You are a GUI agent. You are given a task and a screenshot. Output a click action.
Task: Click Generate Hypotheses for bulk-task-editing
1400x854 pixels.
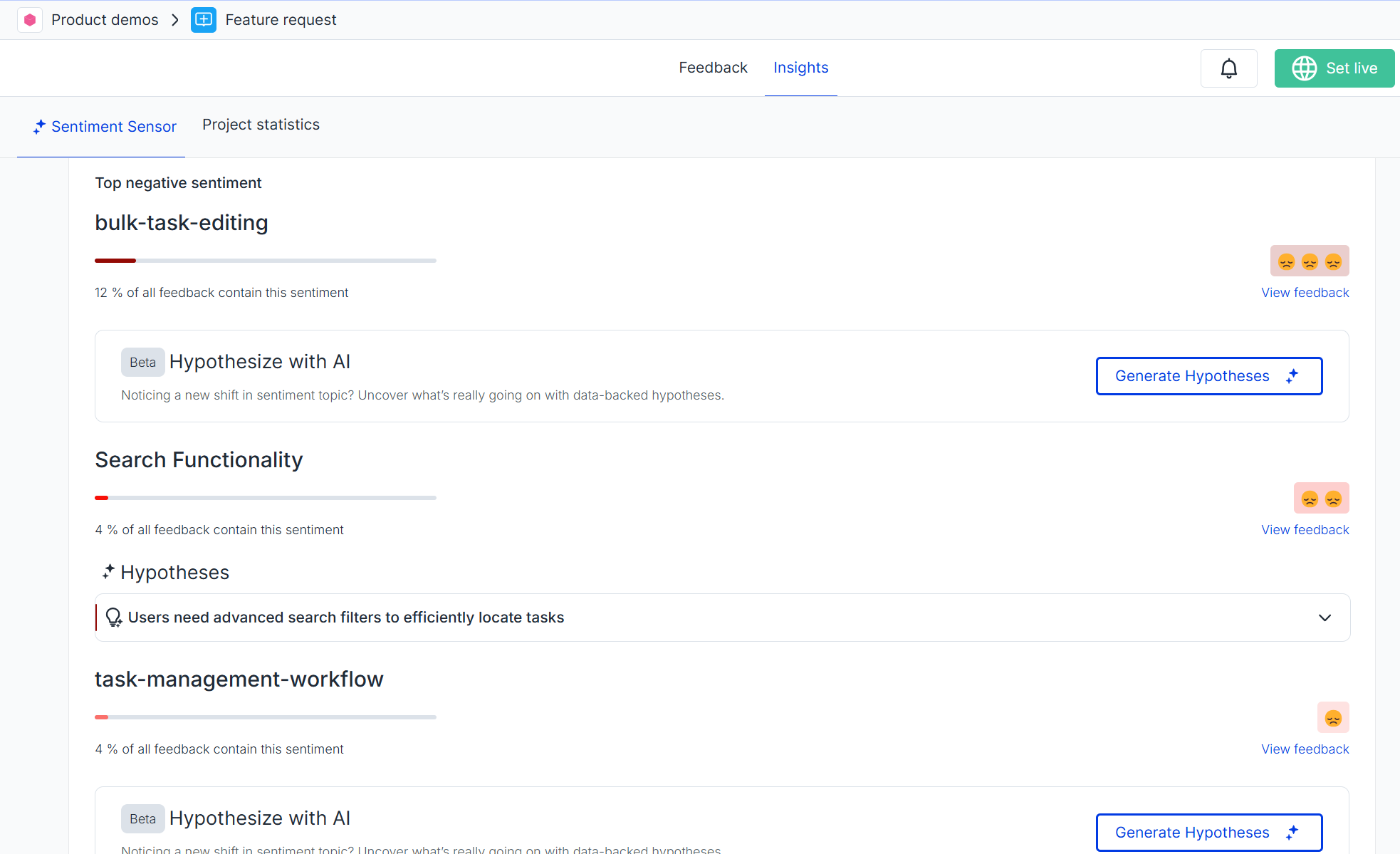(x=1208, y=376)
